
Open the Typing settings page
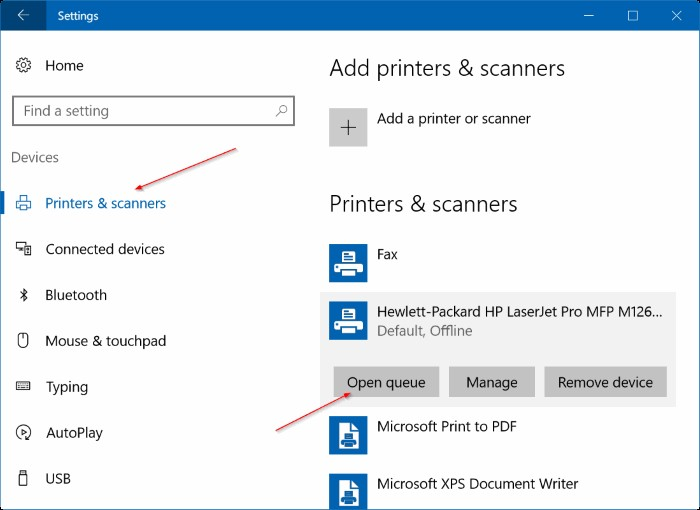point(67,387)
